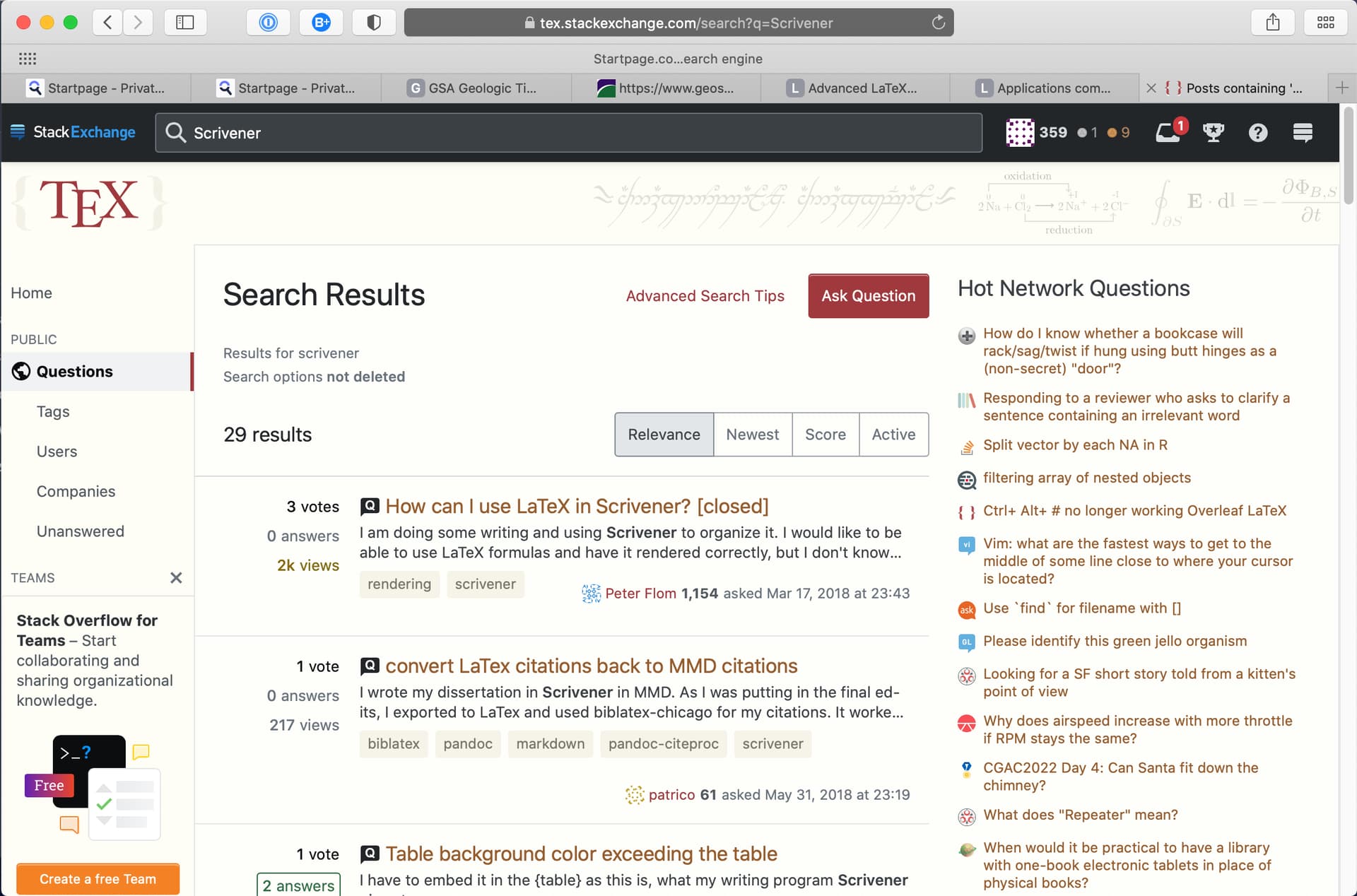
Task: Open 'What does "Repeater" mean?' hot question
Action: coord(1080,815)
